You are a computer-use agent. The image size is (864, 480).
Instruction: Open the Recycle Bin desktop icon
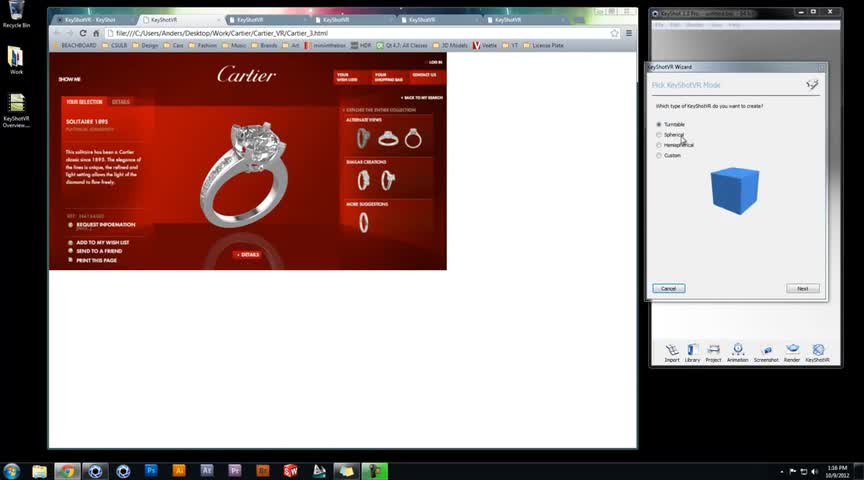tap(17, 14)
